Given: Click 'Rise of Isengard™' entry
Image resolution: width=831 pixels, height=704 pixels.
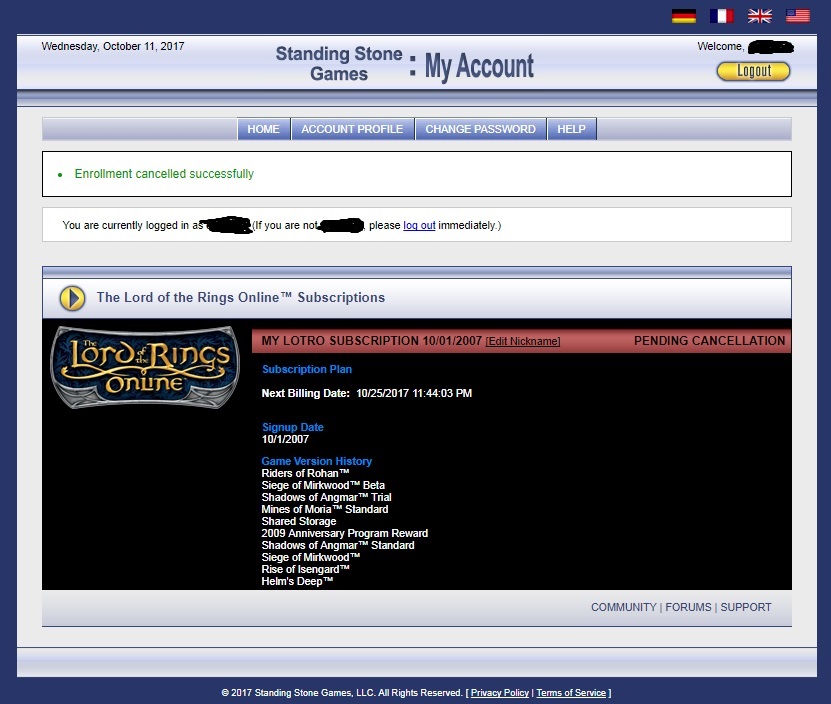Looking at the screenshot, I should click(x=306, y=569).
